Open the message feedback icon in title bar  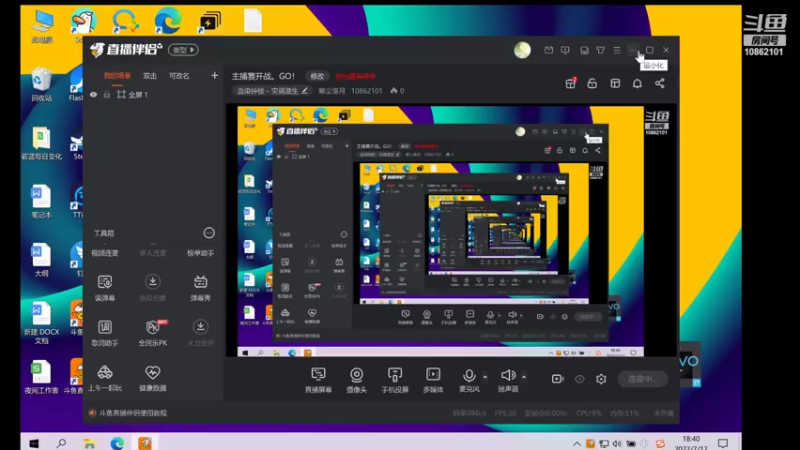tap(565, 50)
